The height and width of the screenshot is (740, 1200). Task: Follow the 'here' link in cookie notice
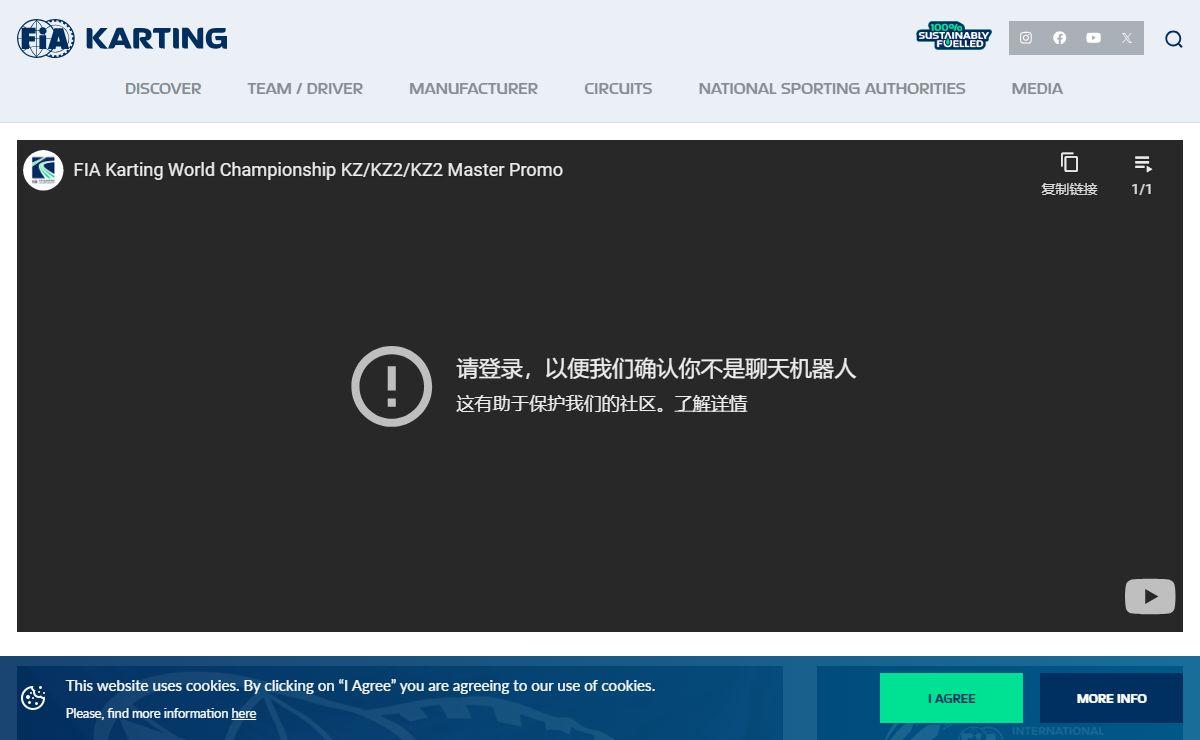click(244, 714)
